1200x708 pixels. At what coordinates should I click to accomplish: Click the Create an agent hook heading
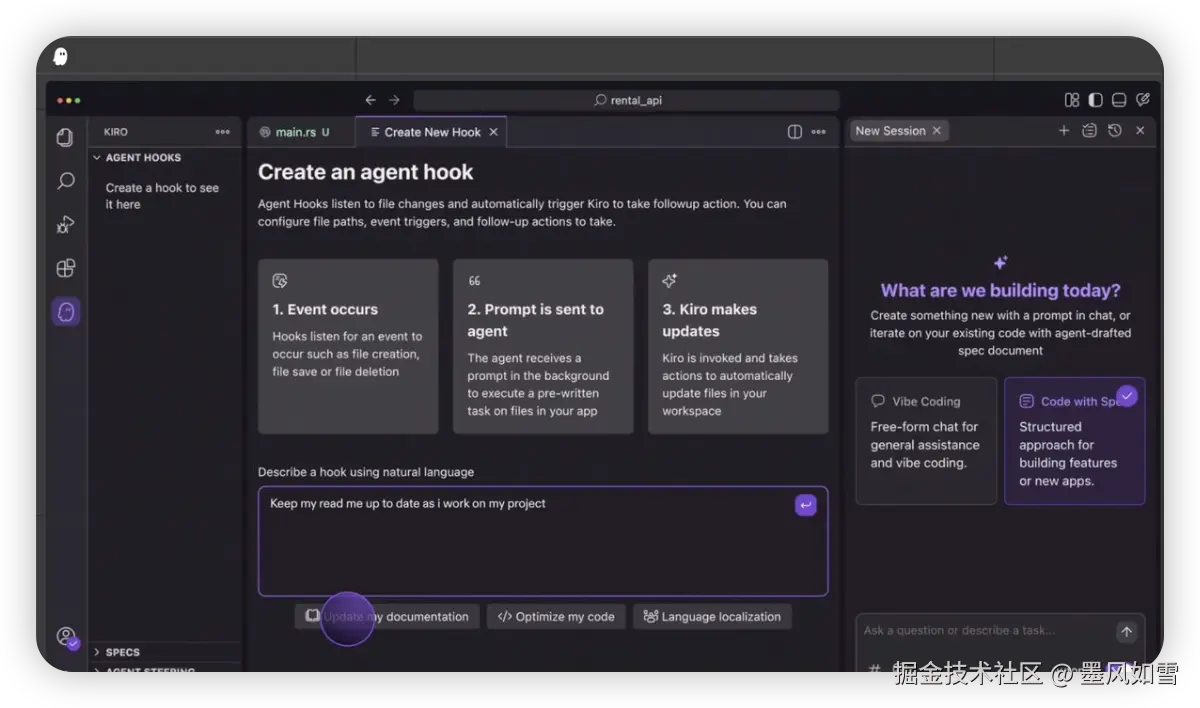click(366, 172)
